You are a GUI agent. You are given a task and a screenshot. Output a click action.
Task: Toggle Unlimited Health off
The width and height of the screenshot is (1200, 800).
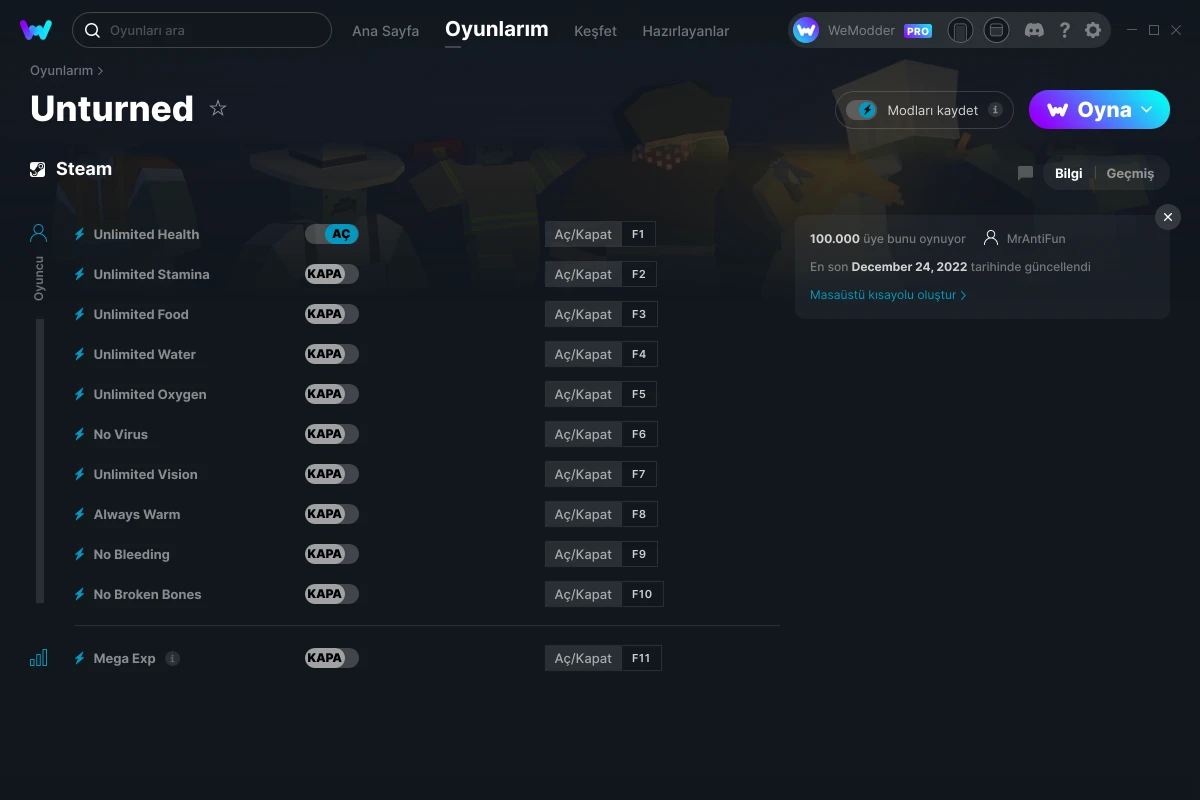pyautogui.click(x=332, y=234)
